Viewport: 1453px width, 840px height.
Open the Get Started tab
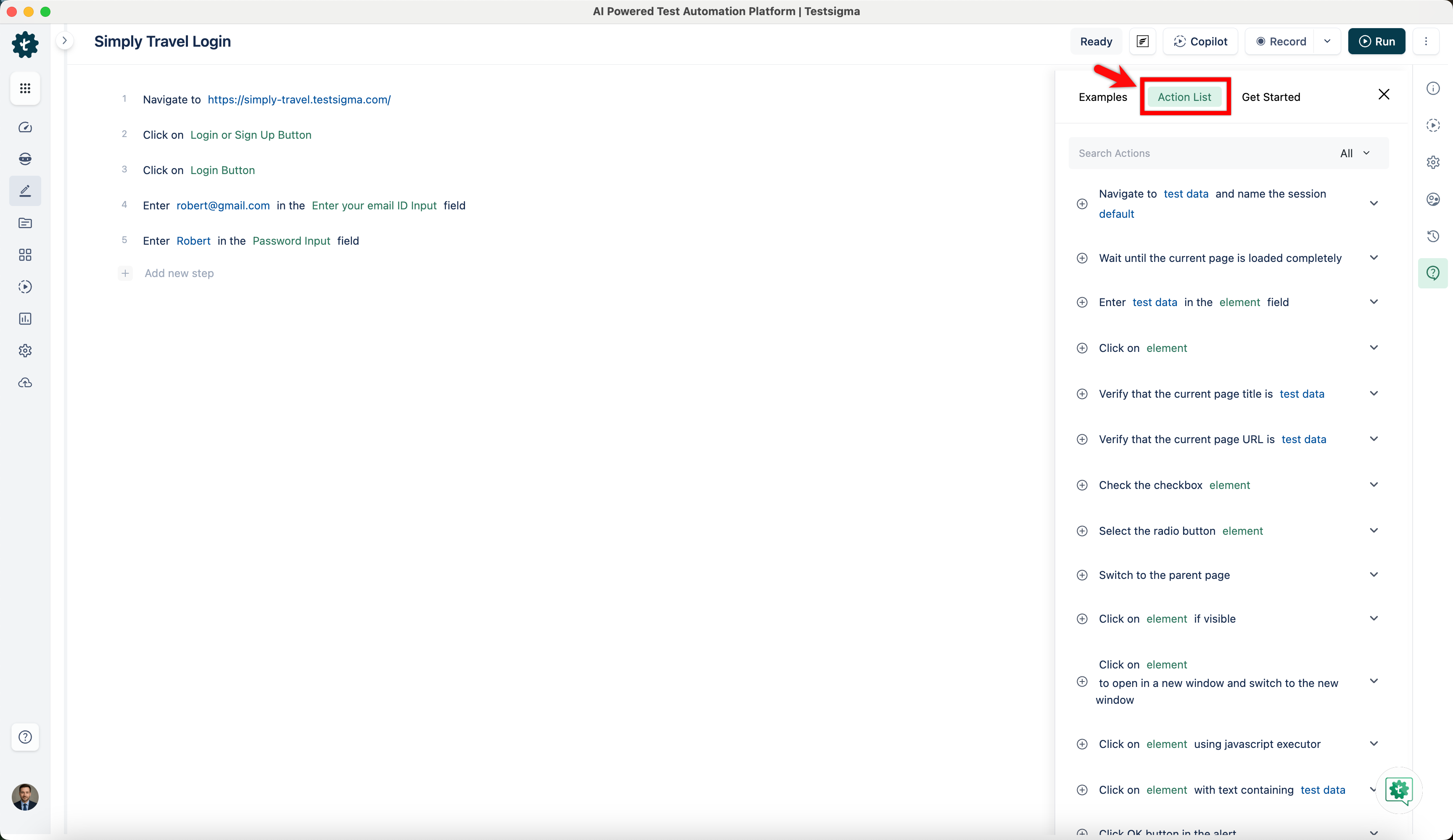pyautogui.click(x=1271, y=97)
